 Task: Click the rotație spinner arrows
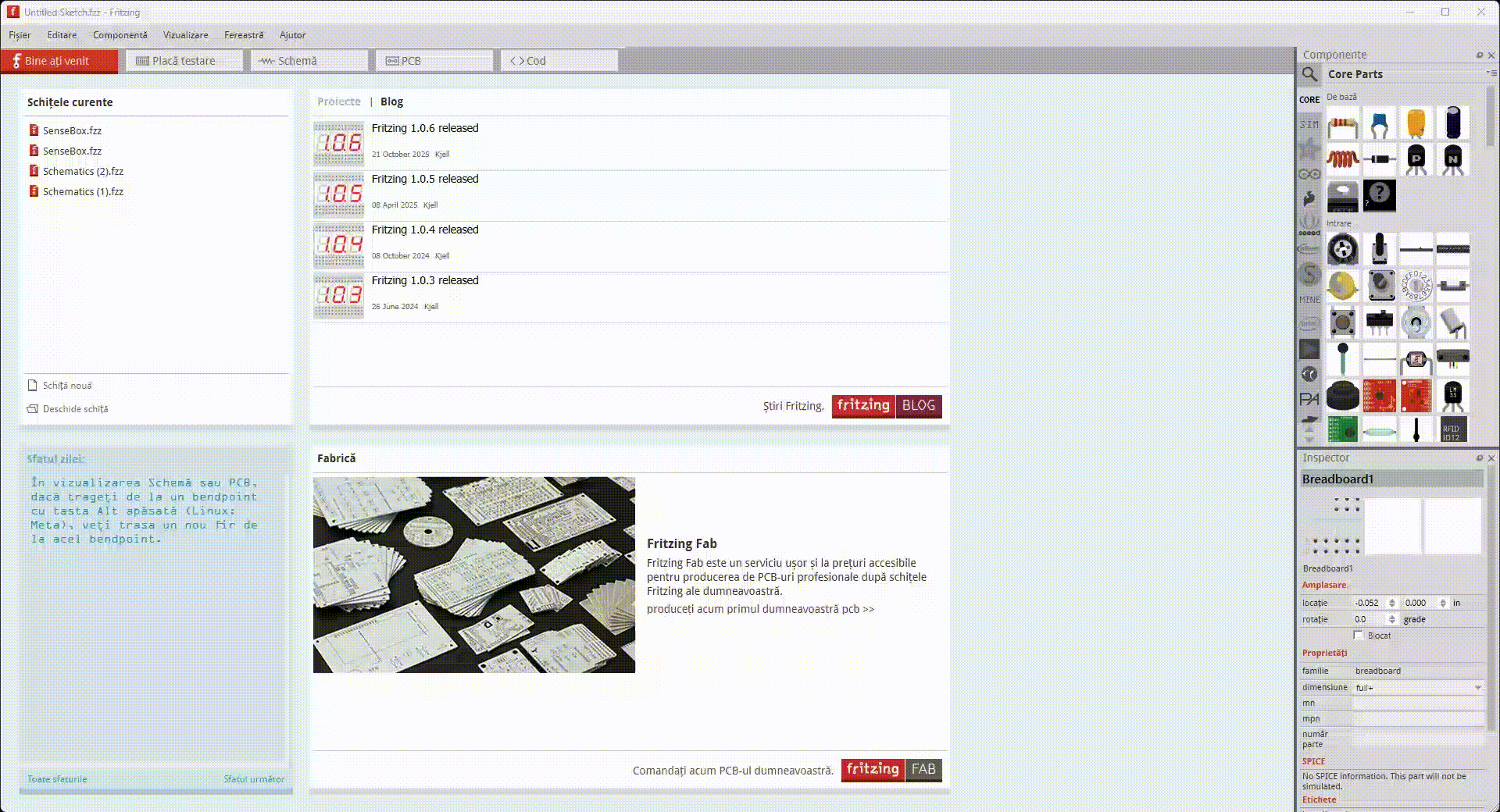[x=1391, y=619]
